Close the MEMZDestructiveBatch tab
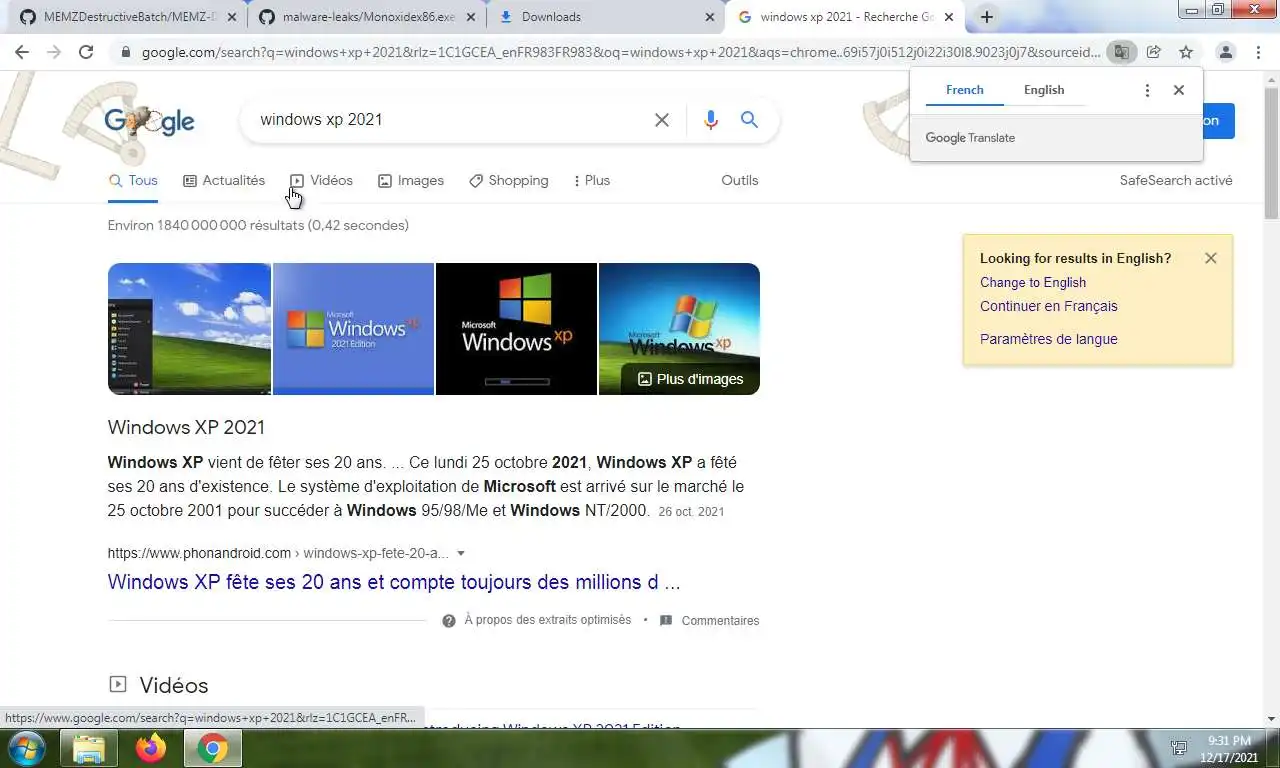This screenshot has width=1280, height=768. click(231, 17)
